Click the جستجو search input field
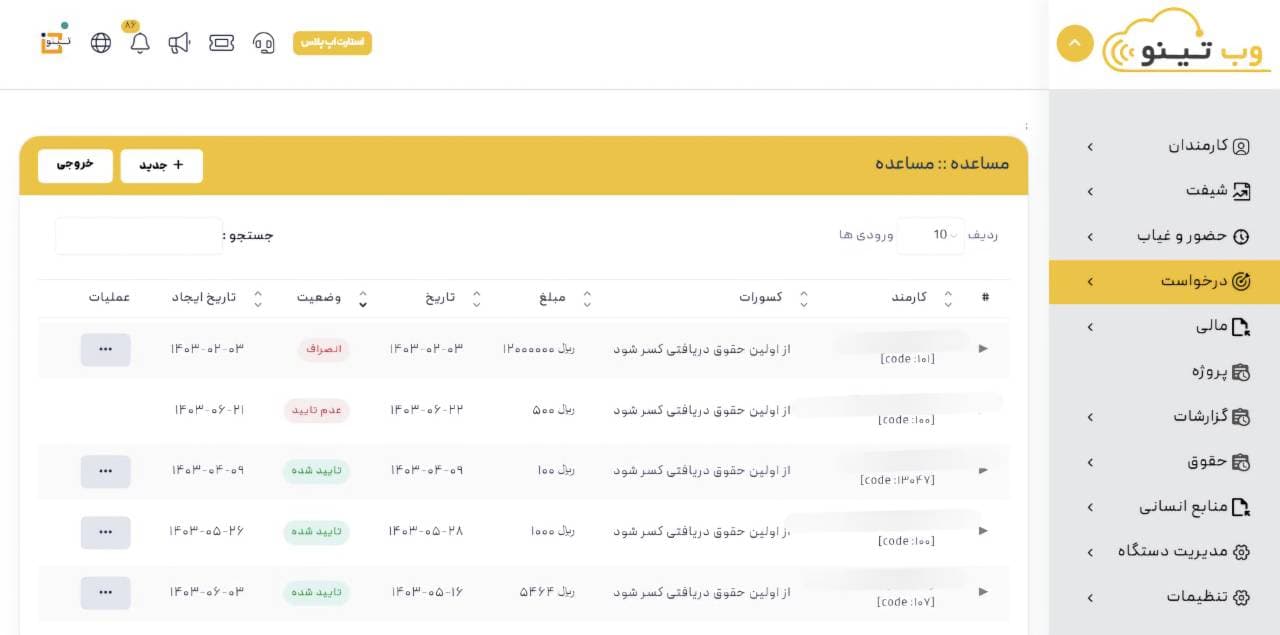Viewport: 1280px width, 635px height. point(139,236)
